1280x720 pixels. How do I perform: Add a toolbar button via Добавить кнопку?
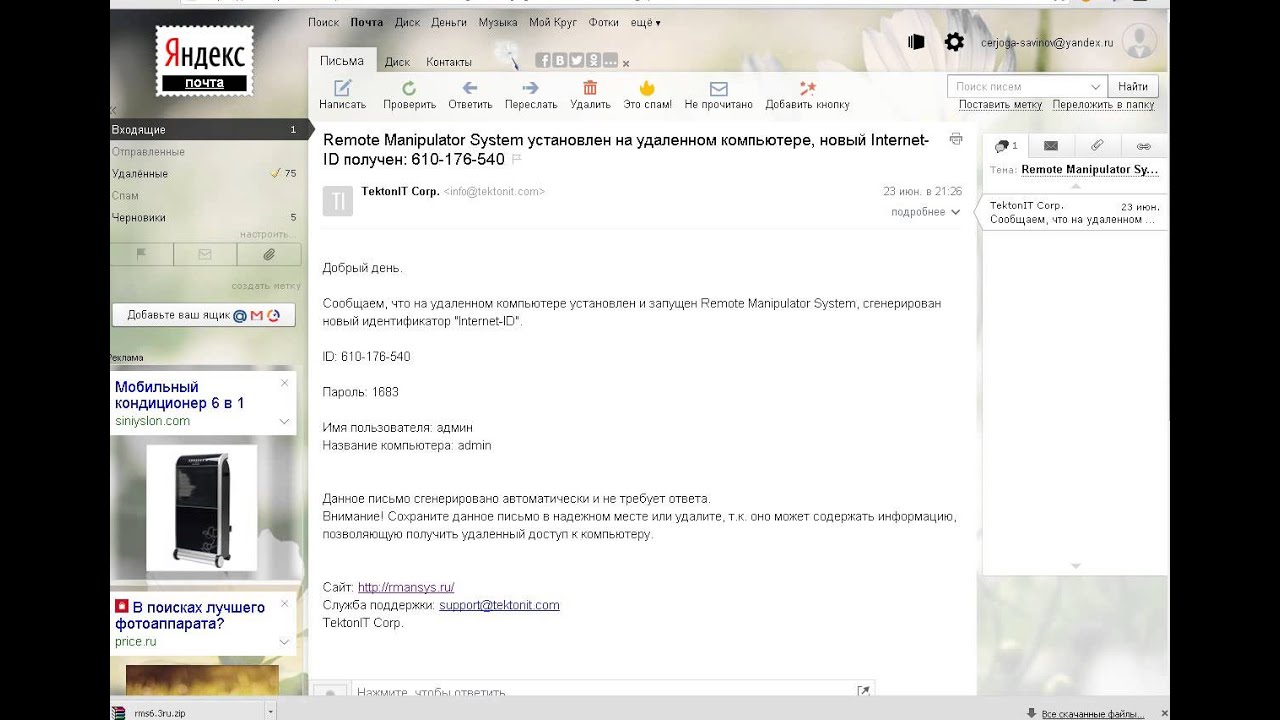coord(807,95)
